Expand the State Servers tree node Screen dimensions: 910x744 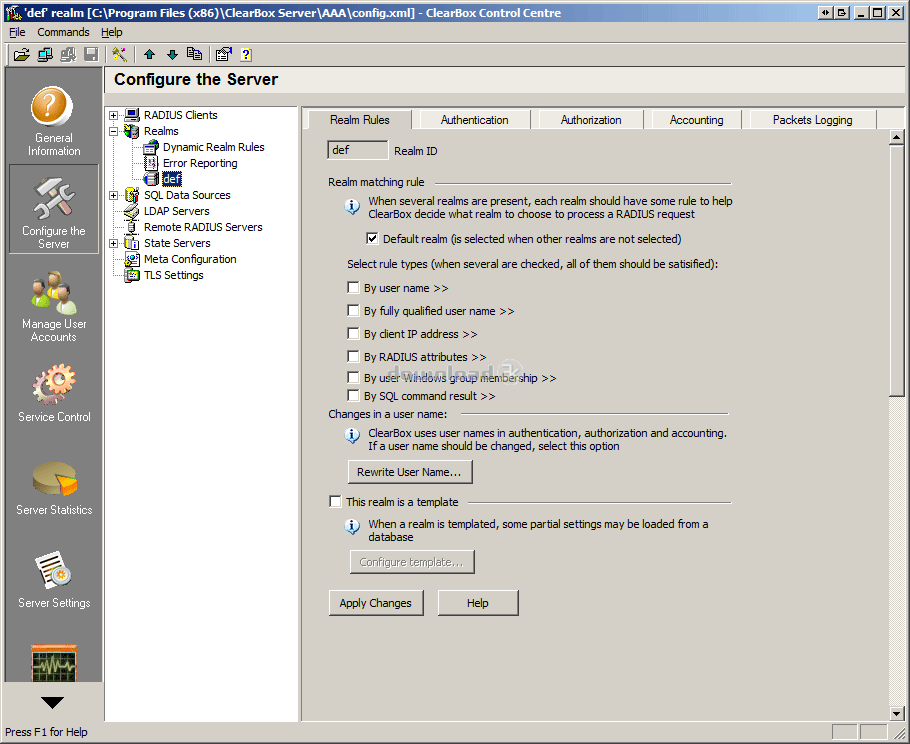[114, 243]
